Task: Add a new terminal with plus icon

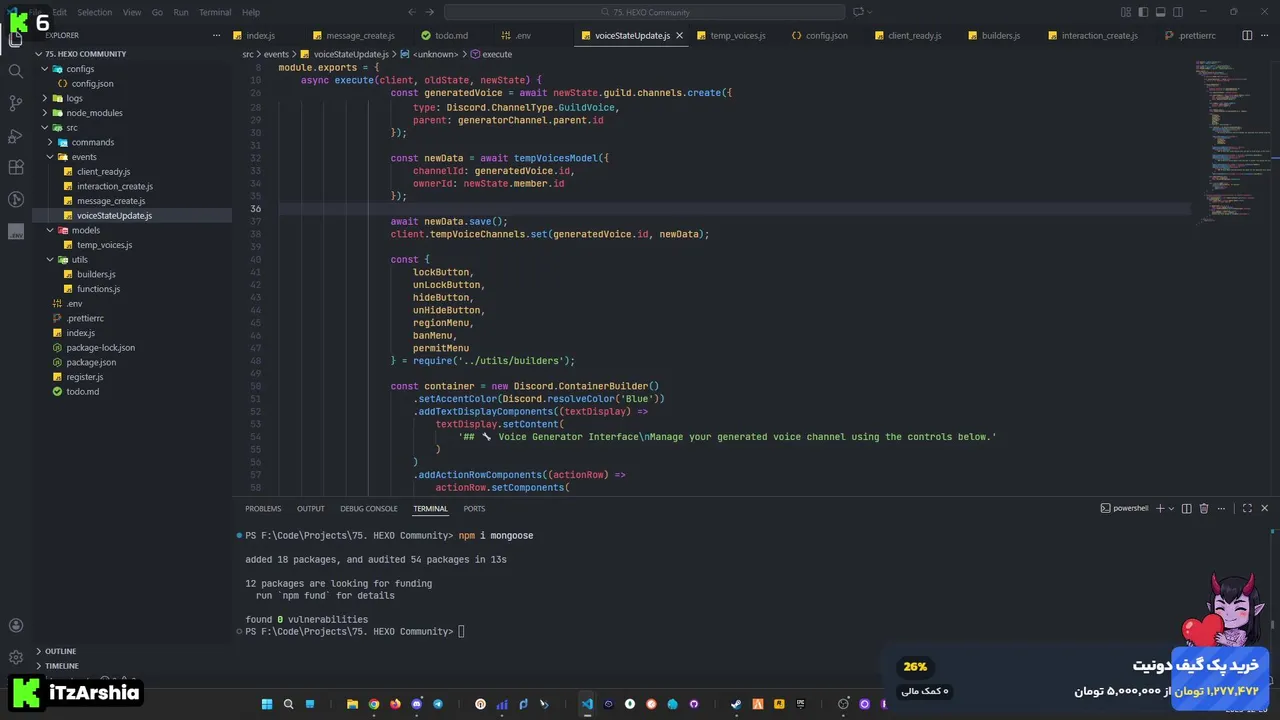Action: (x=1160, y=508)
